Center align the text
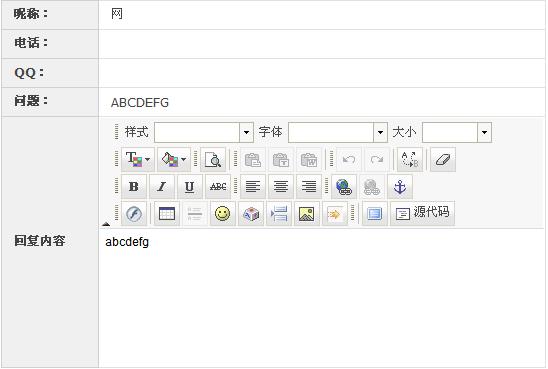Viewport: 548px width, 369px height. click(x=281, y=187)
